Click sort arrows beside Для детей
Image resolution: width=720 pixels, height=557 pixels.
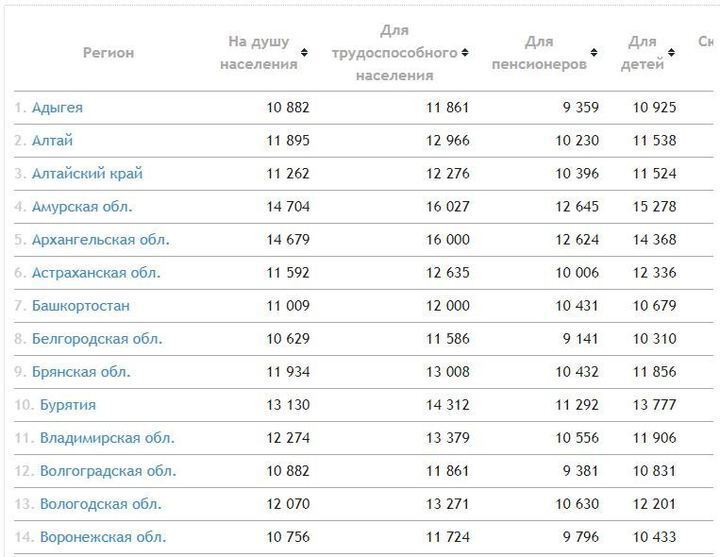click(x=671, y=53)
